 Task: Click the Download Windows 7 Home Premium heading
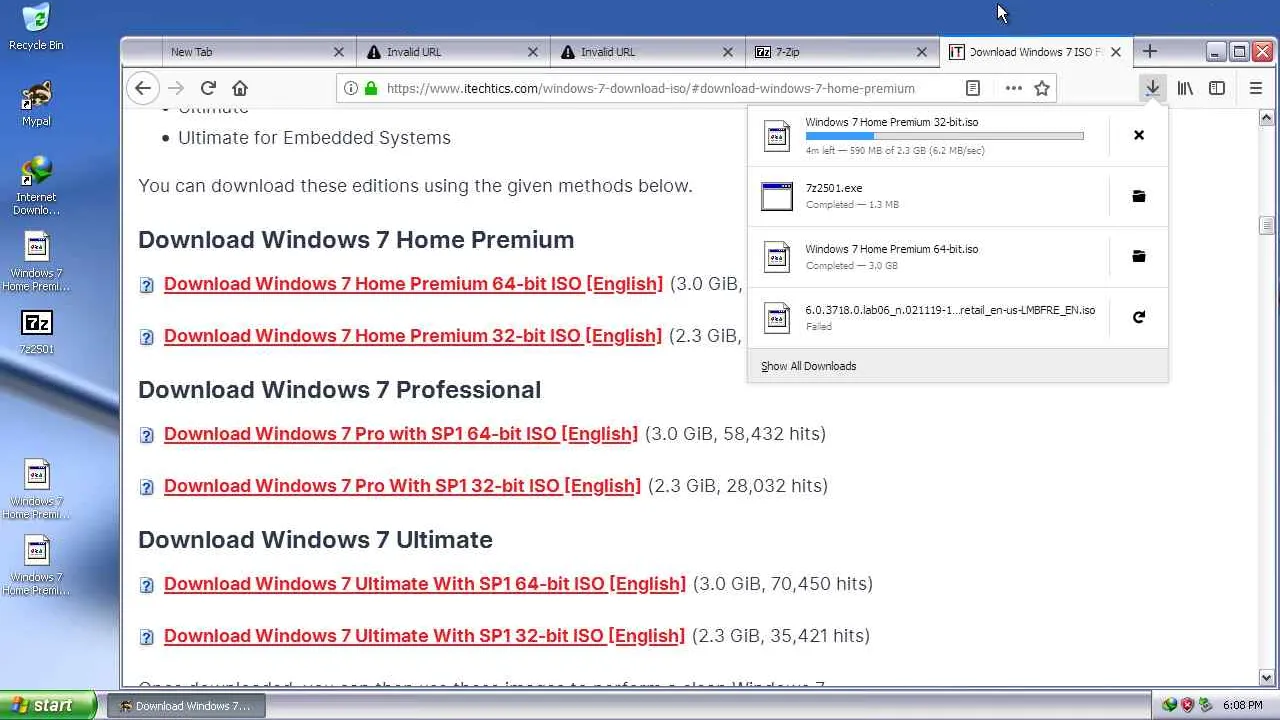point(356,240)
